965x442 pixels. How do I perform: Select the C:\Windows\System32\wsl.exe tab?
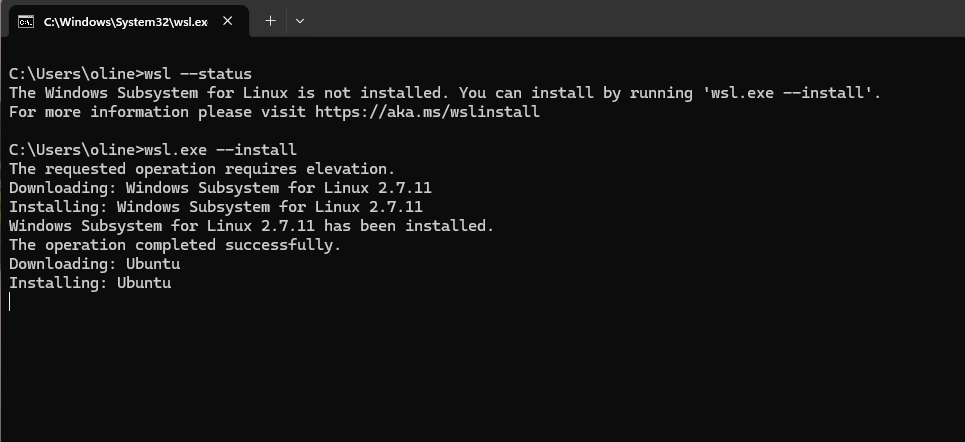[x=125, y=22]
